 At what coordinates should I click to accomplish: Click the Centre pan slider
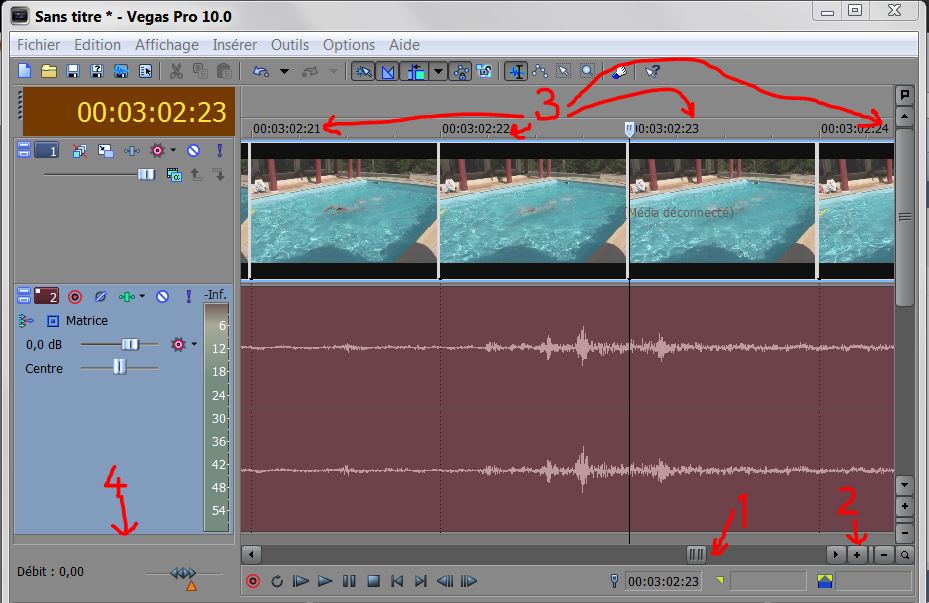(119, 367)
